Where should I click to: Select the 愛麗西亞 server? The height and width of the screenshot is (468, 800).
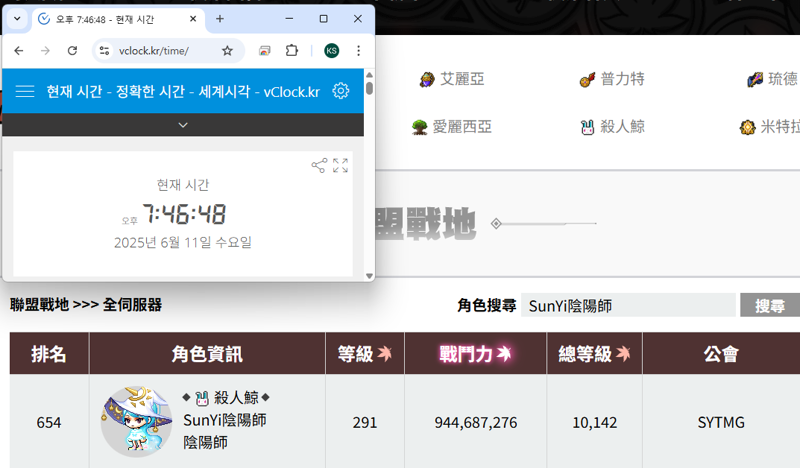(x=452, y=127)
